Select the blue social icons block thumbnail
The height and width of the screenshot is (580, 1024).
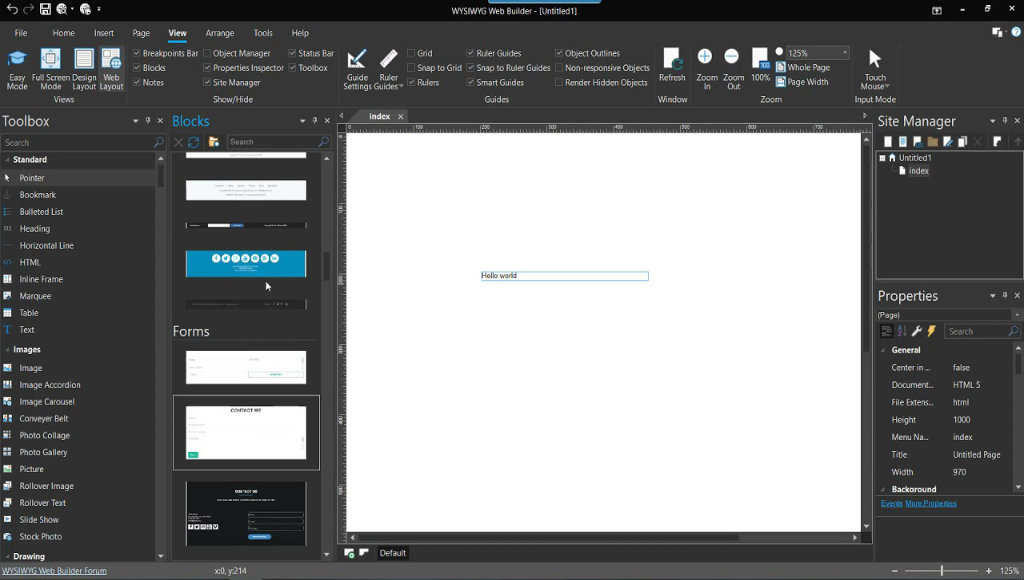pos(246,264)
